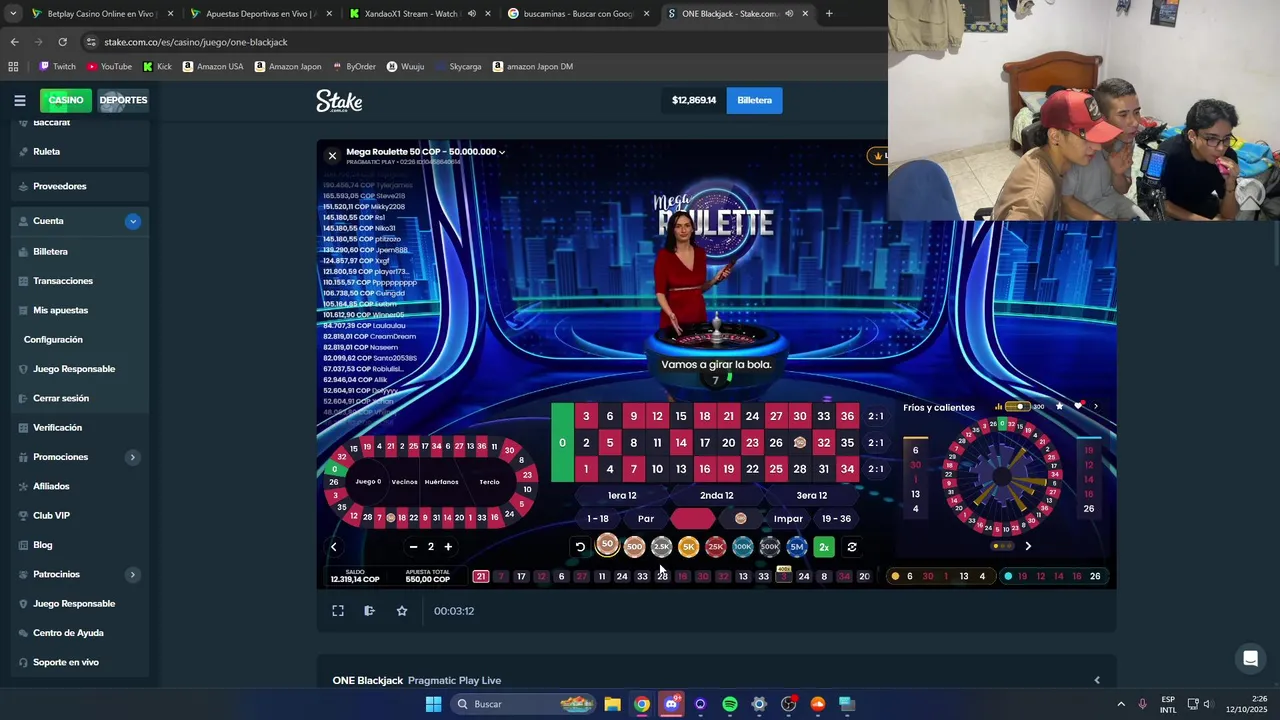This screenshot has width=1280, height=720.
Task: Bet on Par (even)
Action: click(646, 519)
